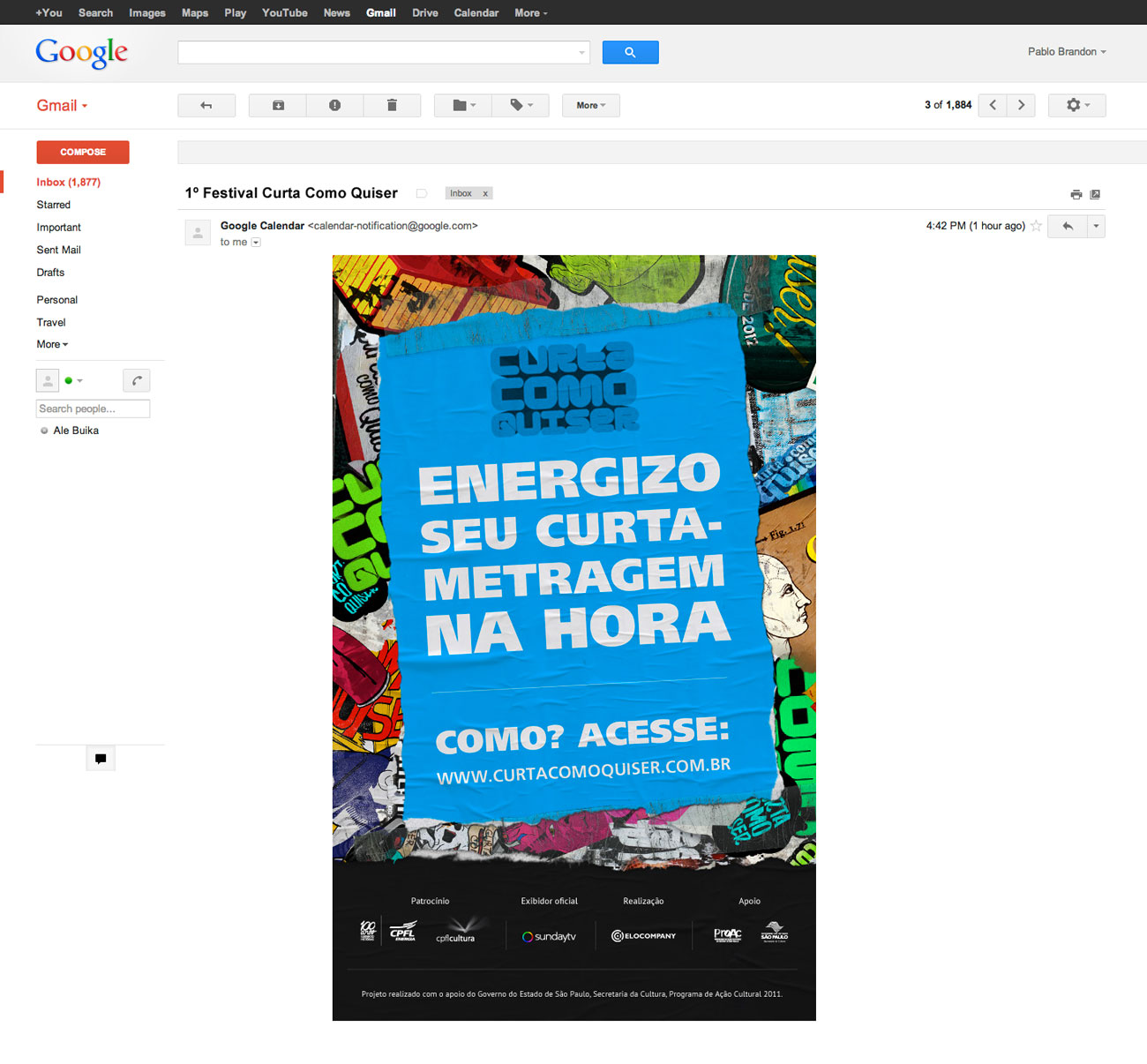This screenshot has width=1147, height=1064.
Task: Click the festival poster image in email
Action: (574, 638)
